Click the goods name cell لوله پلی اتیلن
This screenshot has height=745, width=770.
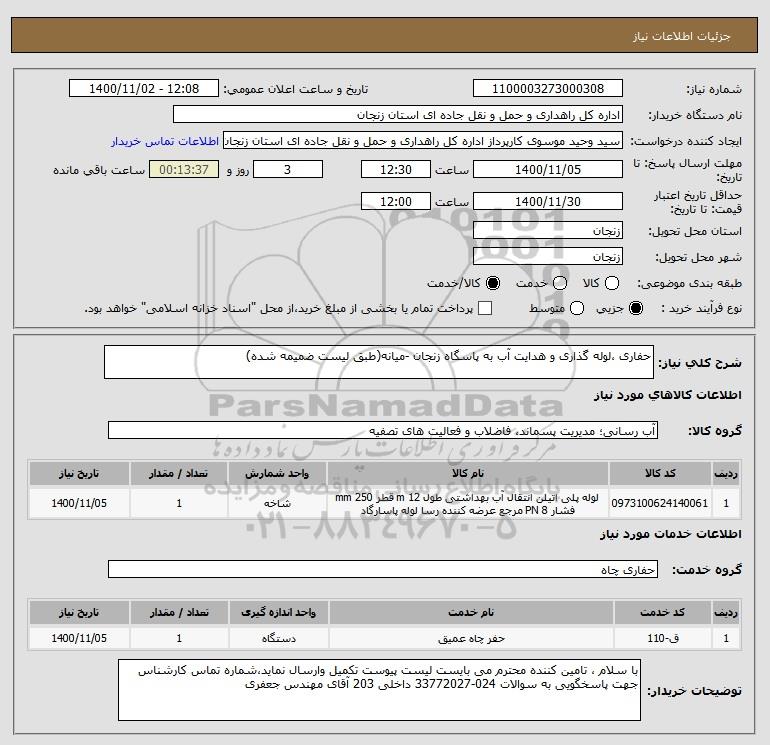click(x=467, y=503)
